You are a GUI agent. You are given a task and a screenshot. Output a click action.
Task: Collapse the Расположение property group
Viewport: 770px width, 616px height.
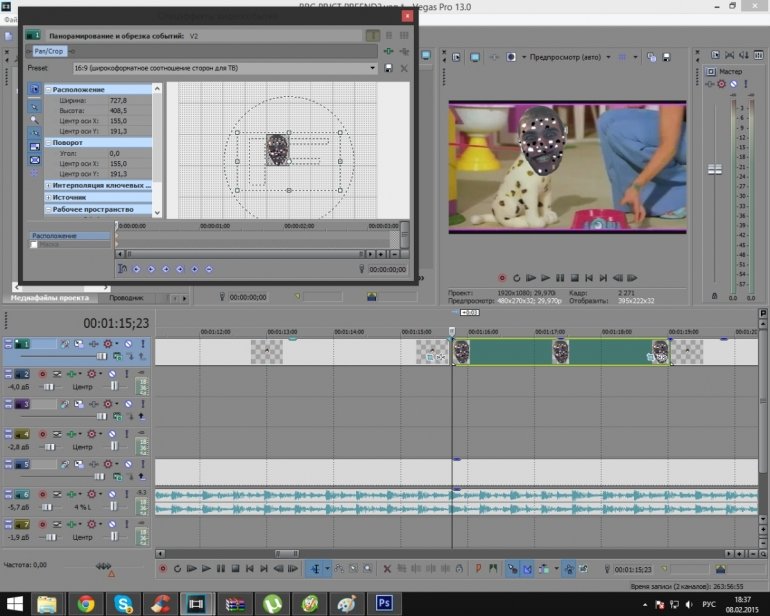tap(49, 89)
